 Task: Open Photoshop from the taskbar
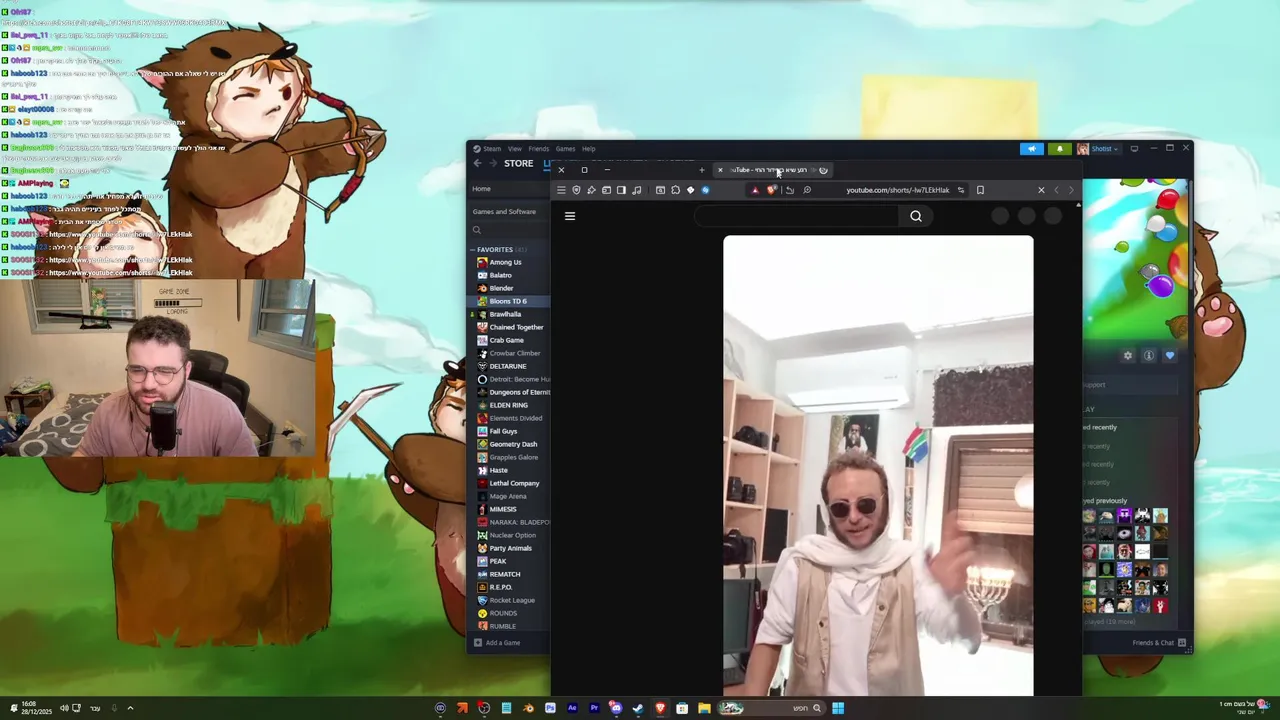coord(551,708)
